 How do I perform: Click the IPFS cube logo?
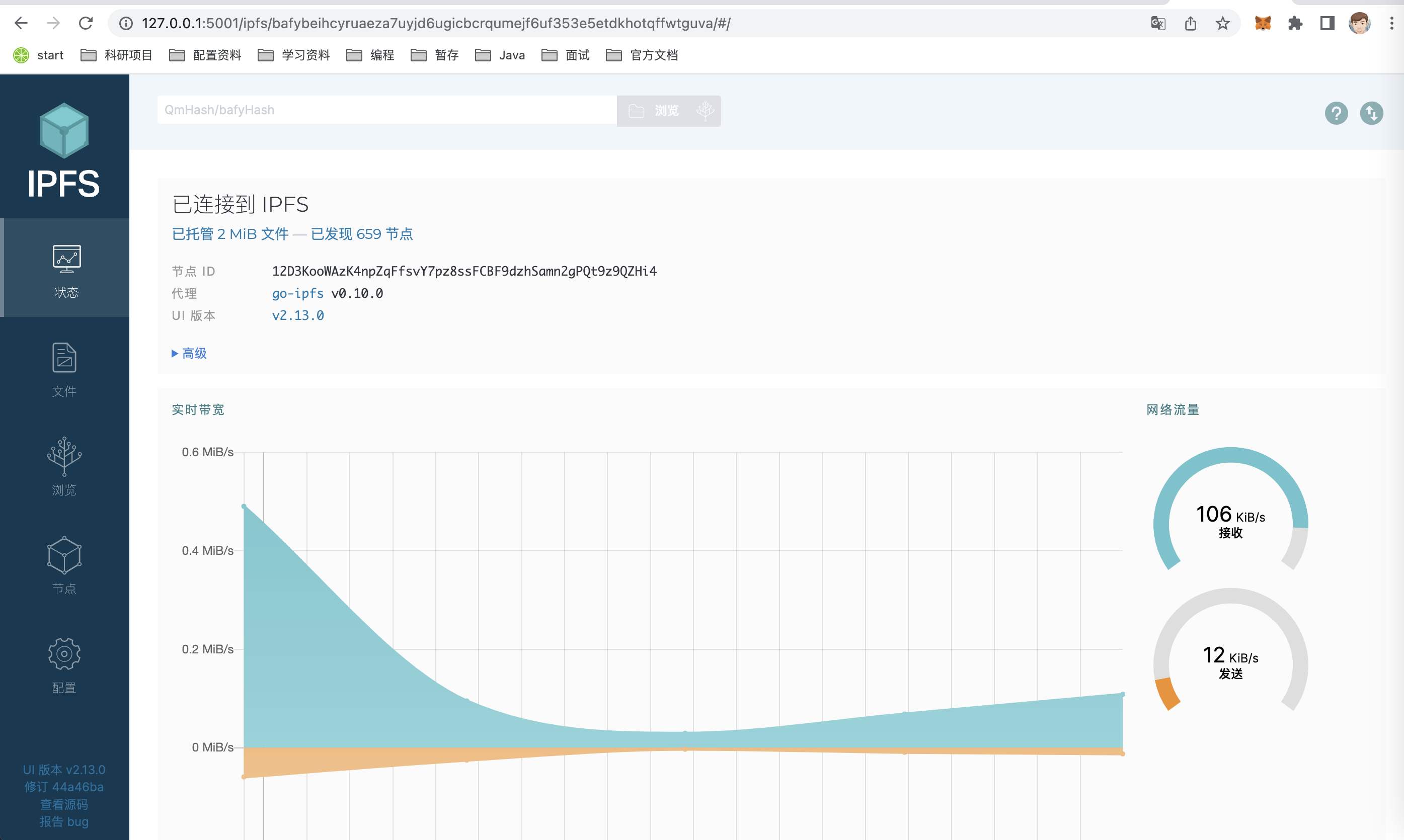tap(64, 130)
